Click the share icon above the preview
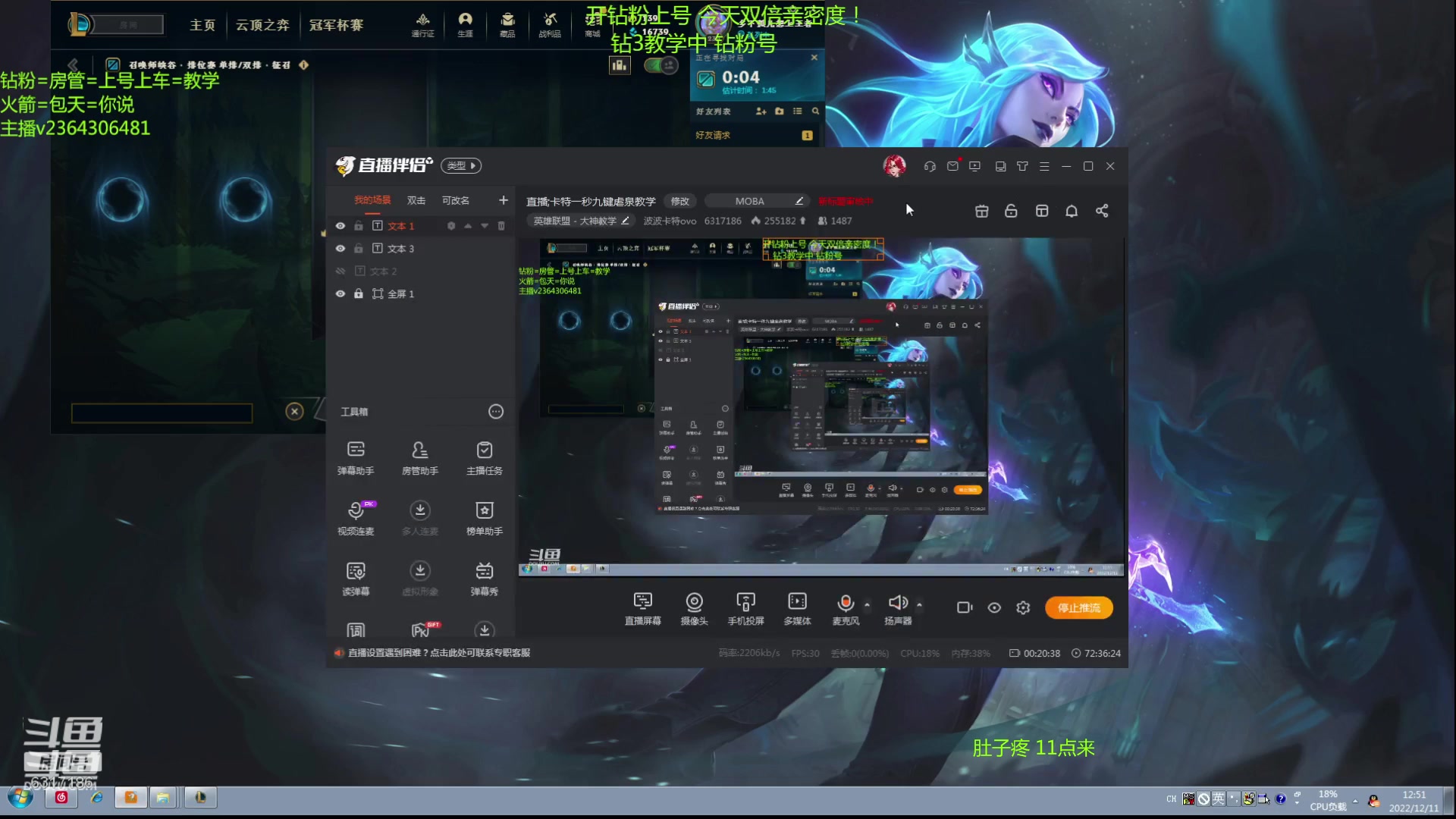Image resolution: width=1456 pixels, height=819 pixels. pos(1102,211)
